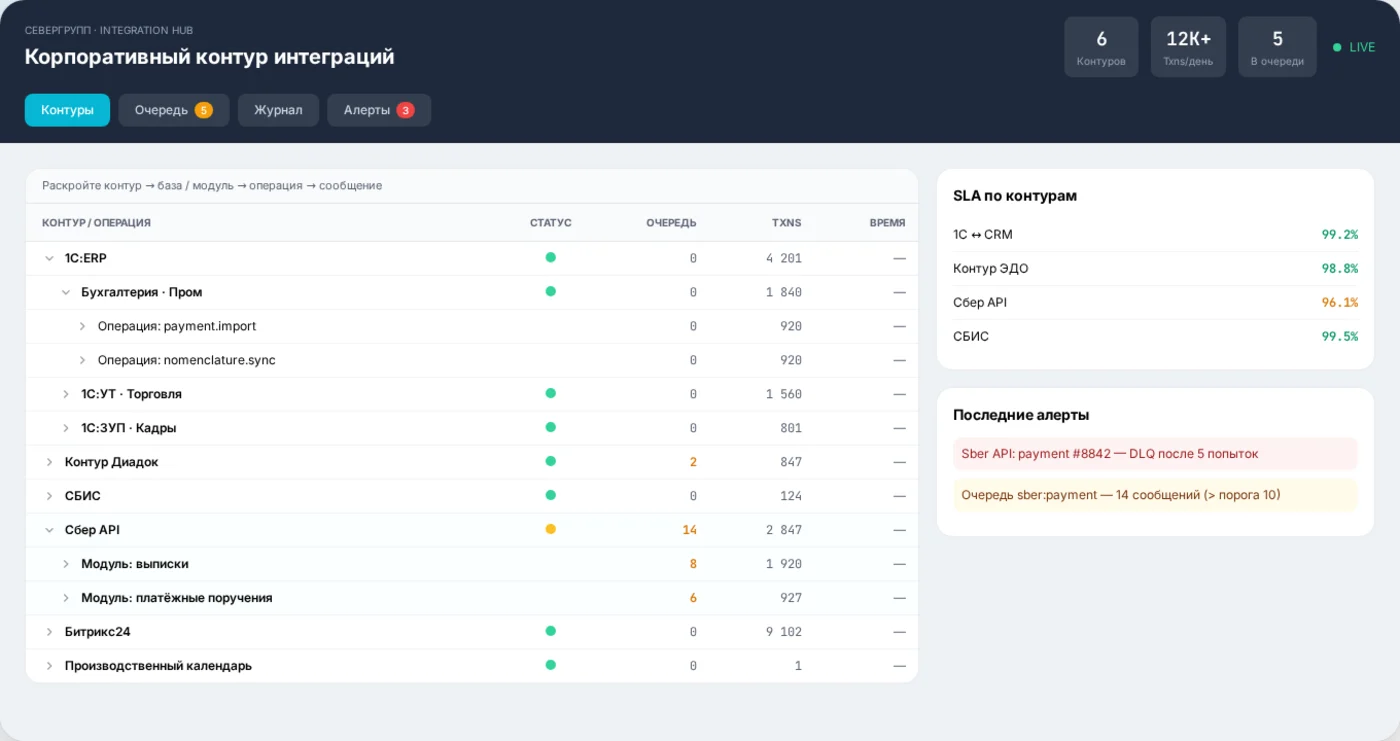Viewport: 1400px width, 741px height.
Task: Expand Модуль: платёжные поручения
Action: pyautogui.click(x=66, y=598)
